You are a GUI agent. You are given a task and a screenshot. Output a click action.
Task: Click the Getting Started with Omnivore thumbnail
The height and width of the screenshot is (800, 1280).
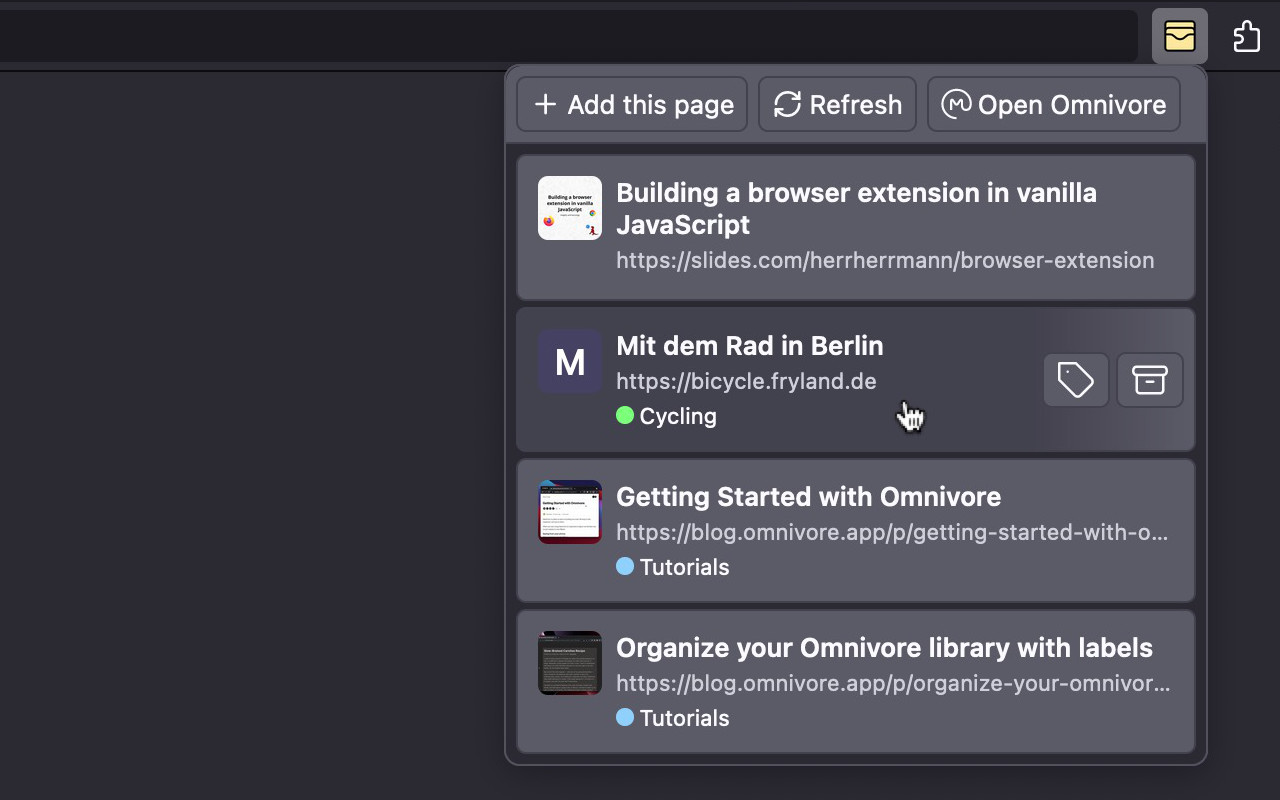tap(570, 512)
